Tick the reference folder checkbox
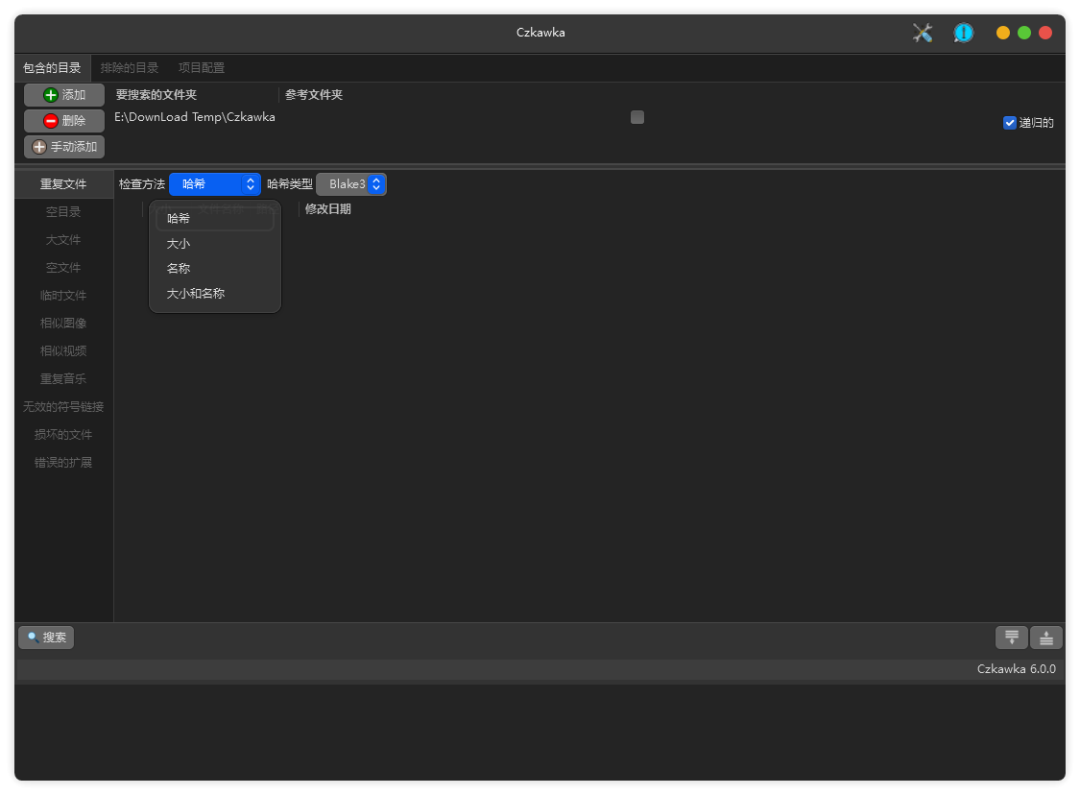 tap(637, 117)
